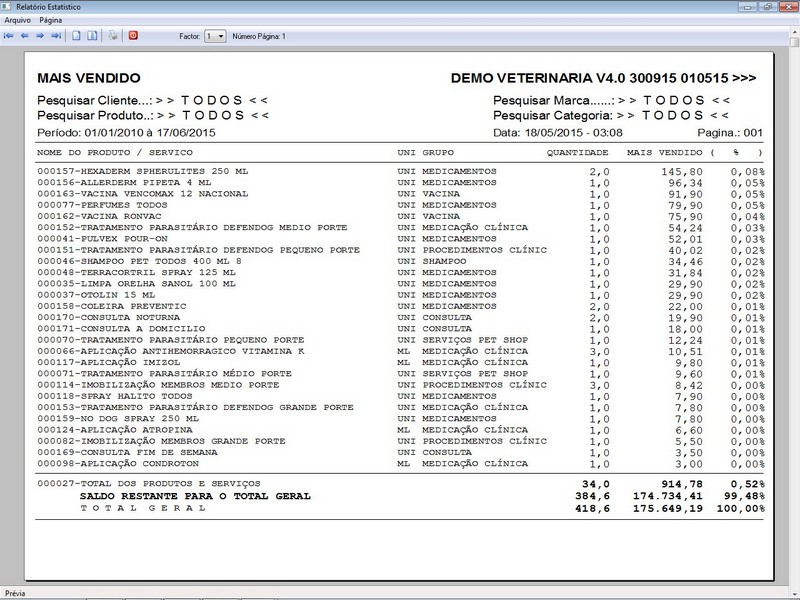The image size is (800, 600).
Task: Click SALDO RESTANTE PARA O TOTAL GERAL
Action: point(195,496)
